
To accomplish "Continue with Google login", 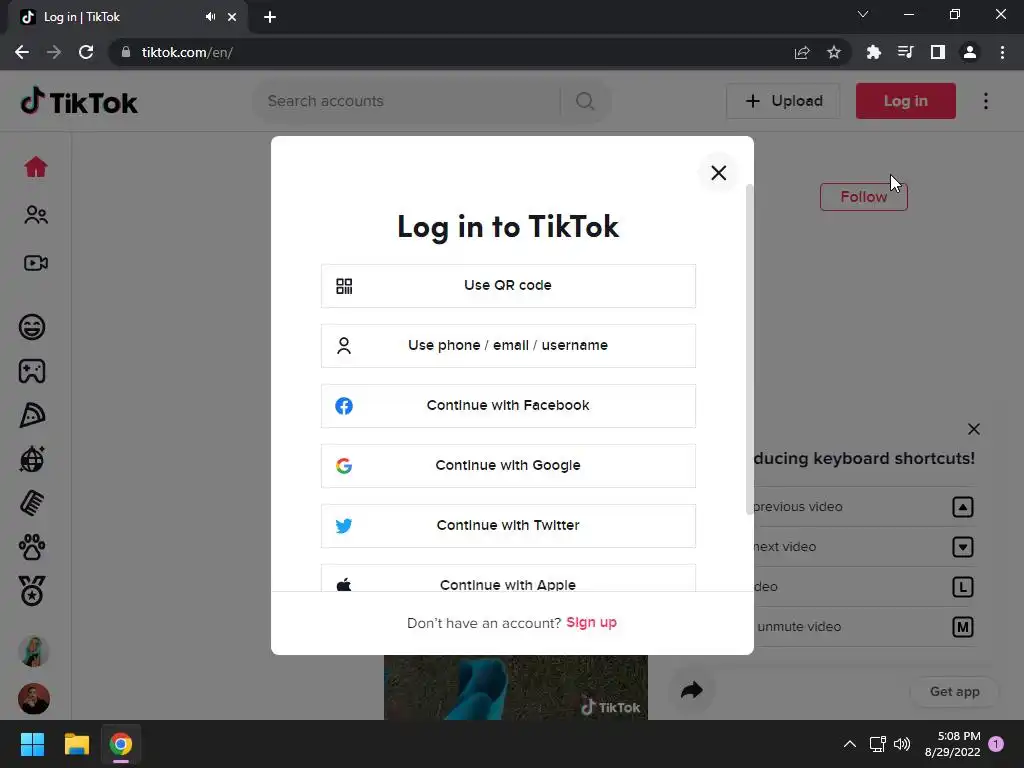I will (x=508, y=466).
